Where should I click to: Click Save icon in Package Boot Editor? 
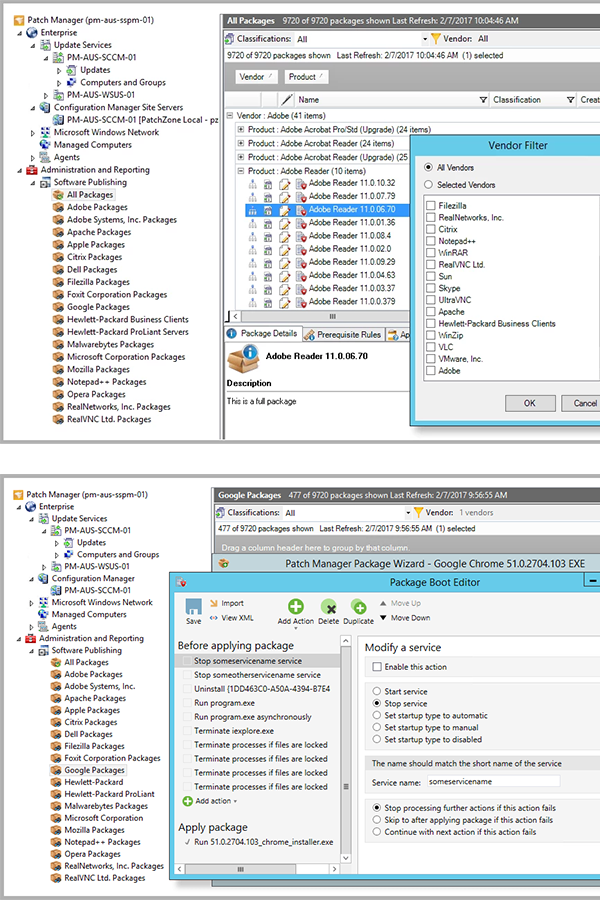193,607
